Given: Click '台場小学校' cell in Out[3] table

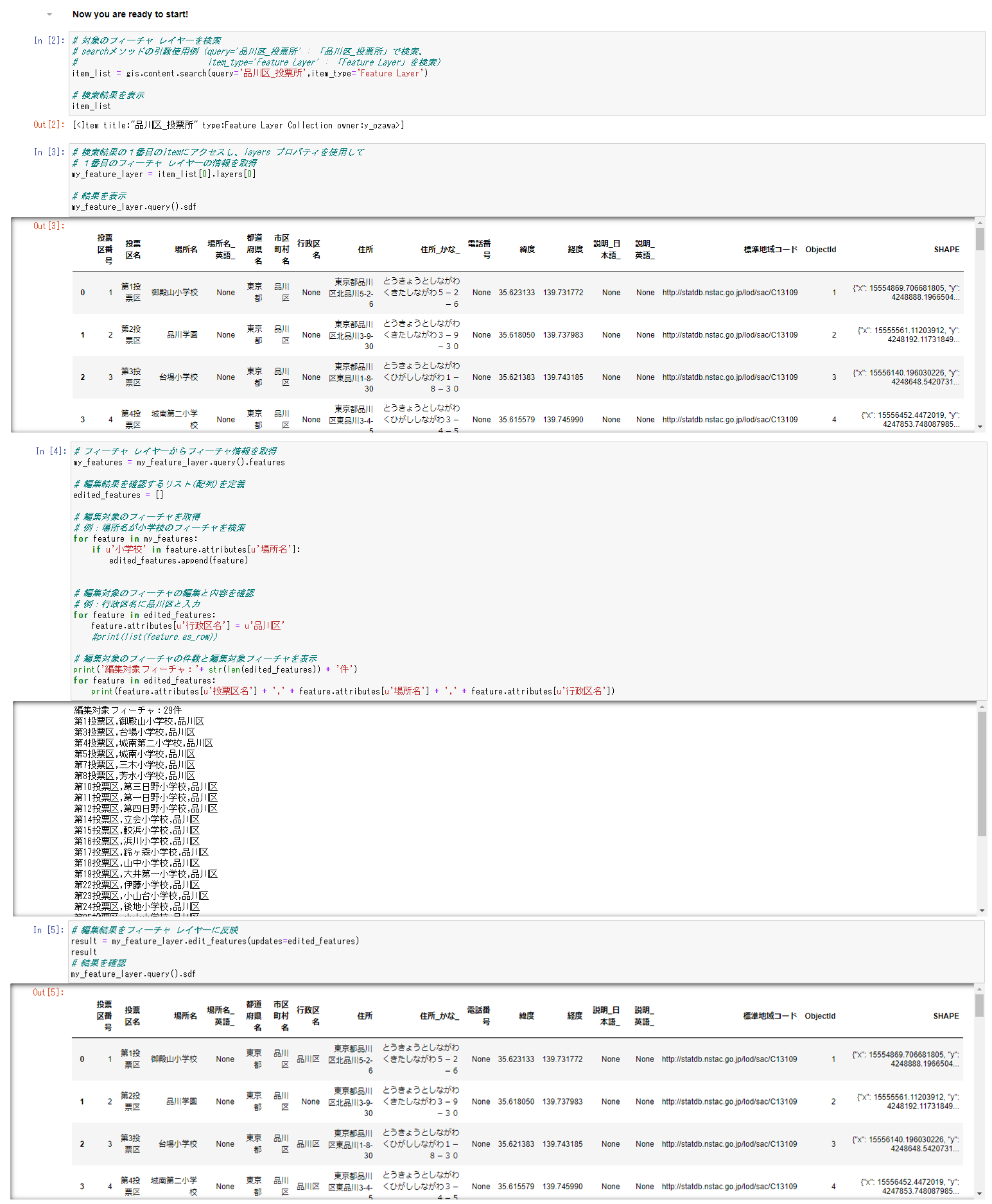Looking at the screenshot, I should pos(178,377).
